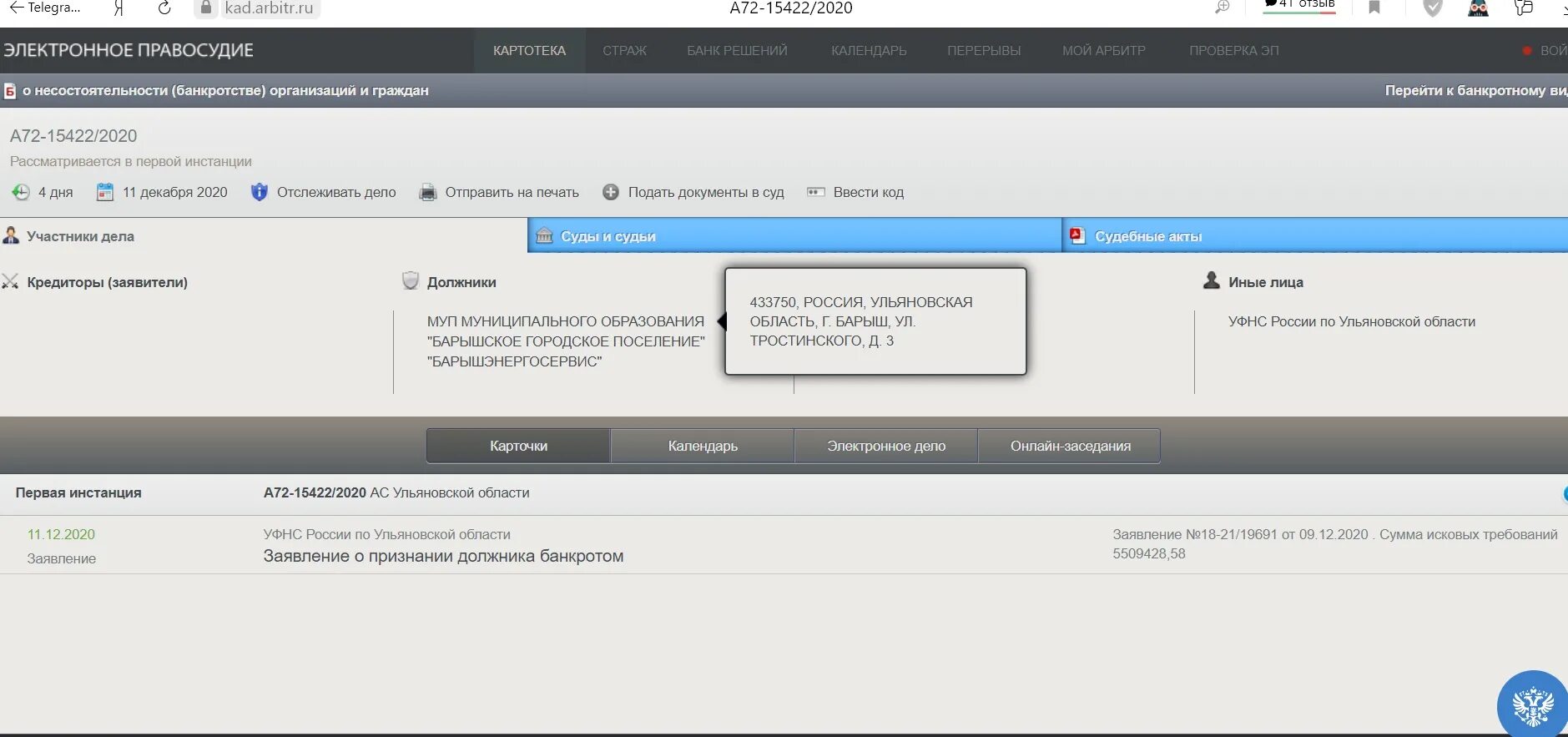Click Первая инстанция label

[78, 492]
